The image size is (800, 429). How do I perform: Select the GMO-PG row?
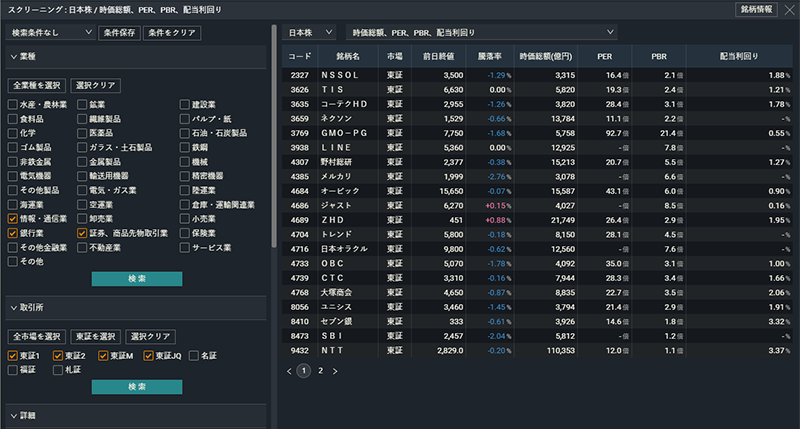(x=537, y=133)
